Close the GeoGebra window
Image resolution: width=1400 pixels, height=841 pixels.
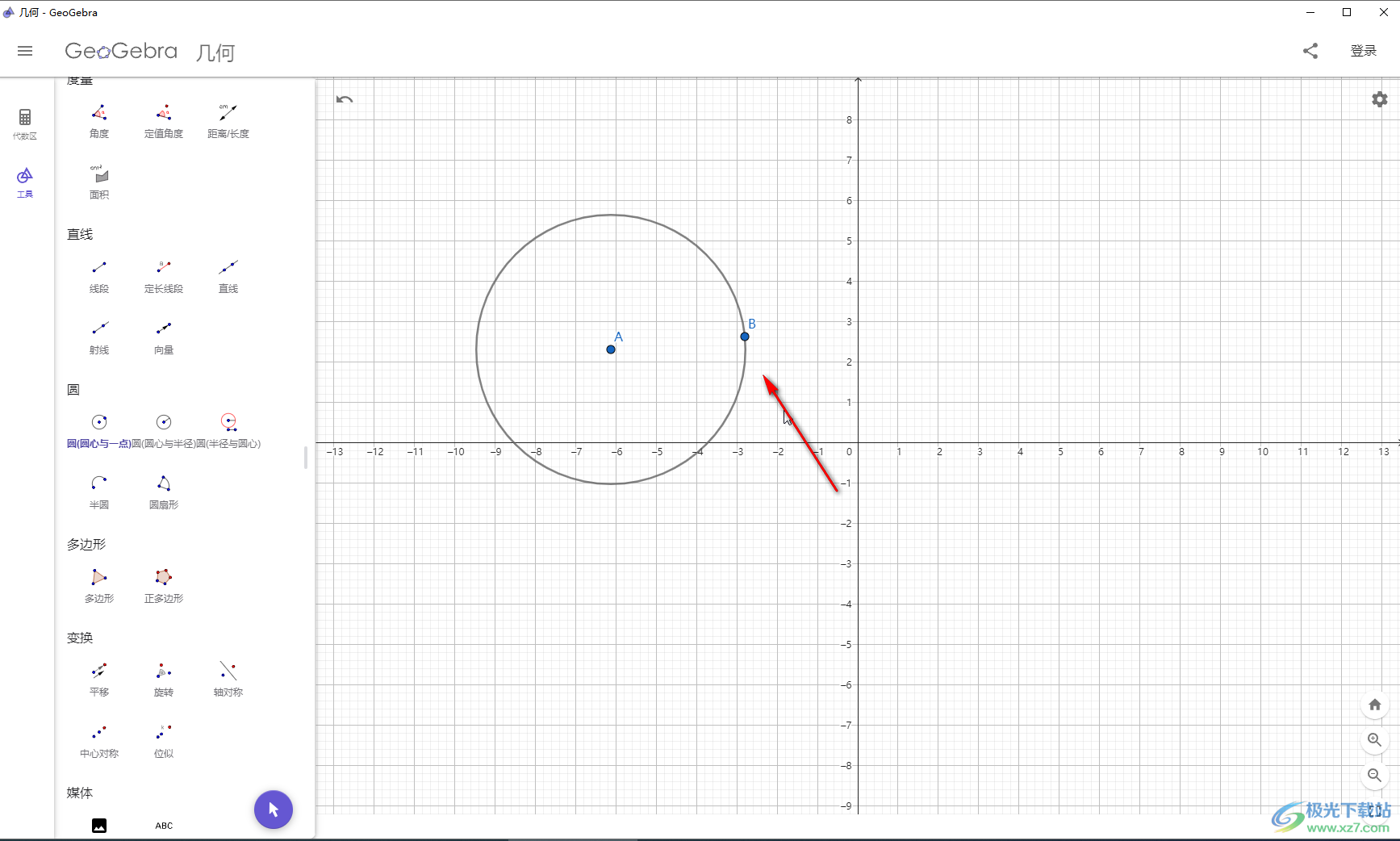pos(1383,12)
